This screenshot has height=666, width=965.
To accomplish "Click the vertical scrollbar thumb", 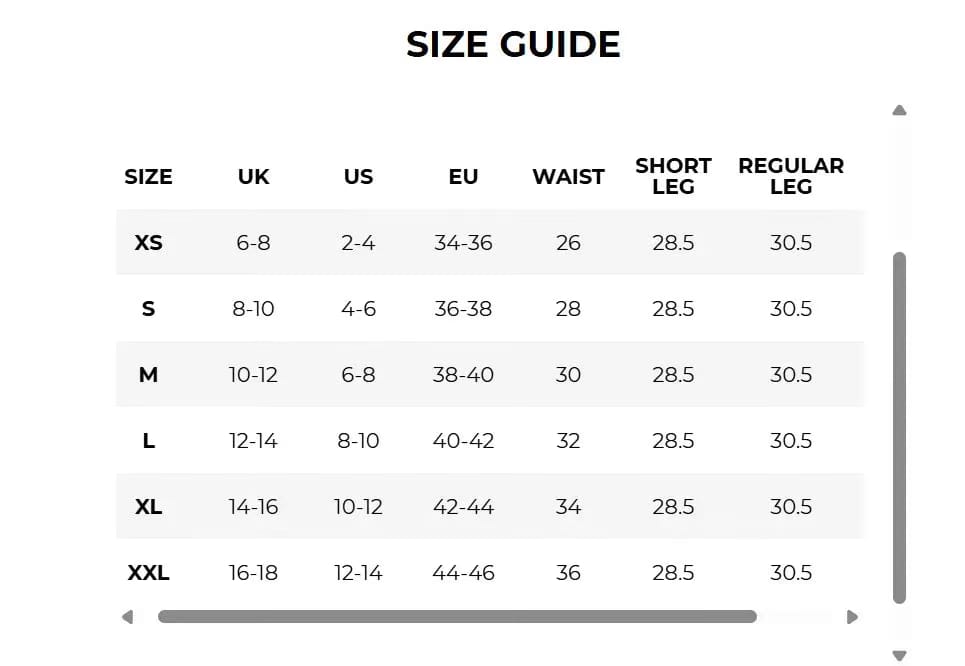I will coord(899,428).
